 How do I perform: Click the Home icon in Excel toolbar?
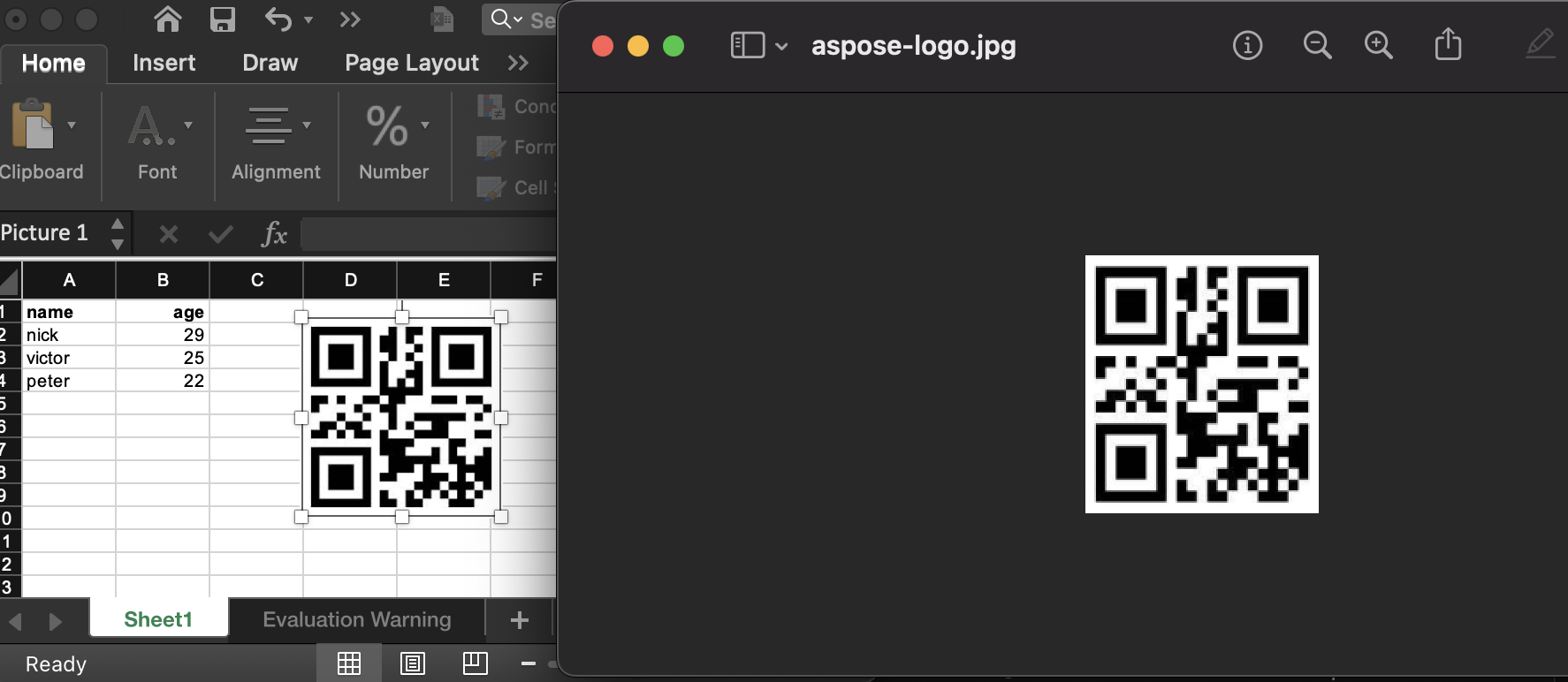pos(167,19)
